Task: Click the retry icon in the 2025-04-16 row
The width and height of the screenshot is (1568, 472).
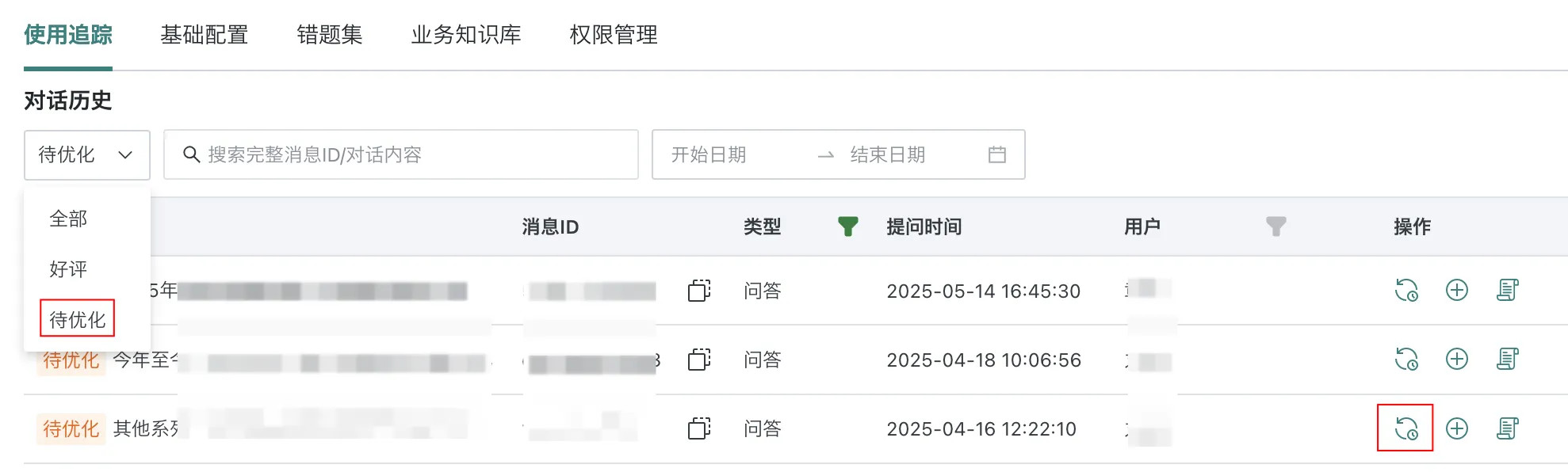Action: [x=1405, y=428]
